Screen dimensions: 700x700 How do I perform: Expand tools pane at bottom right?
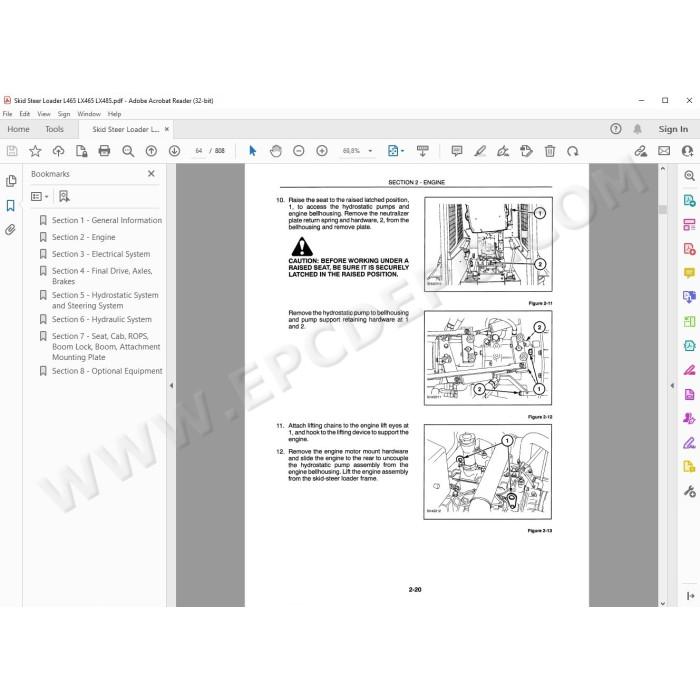[690, 596]
